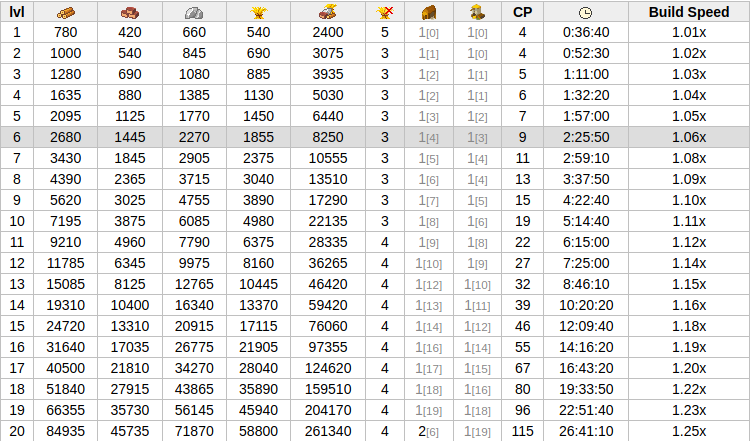Click the wood (lumber) resource column icon
The image size is (752, 441).
click(65, 12)
